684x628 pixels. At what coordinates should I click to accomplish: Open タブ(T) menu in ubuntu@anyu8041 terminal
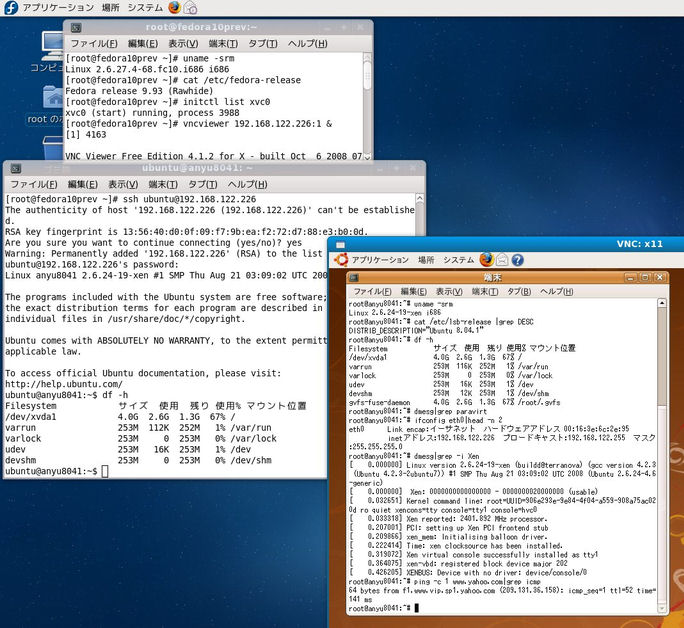(202, 184)
